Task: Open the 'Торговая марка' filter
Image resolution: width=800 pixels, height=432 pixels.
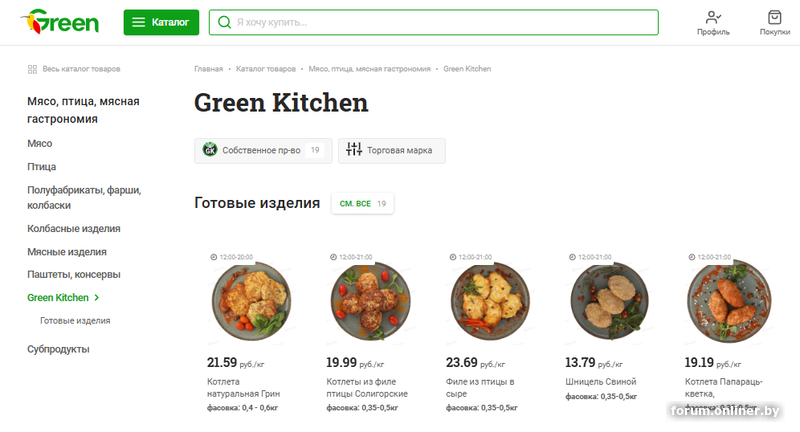Action: pyautogui.click(x=392, y=150)
